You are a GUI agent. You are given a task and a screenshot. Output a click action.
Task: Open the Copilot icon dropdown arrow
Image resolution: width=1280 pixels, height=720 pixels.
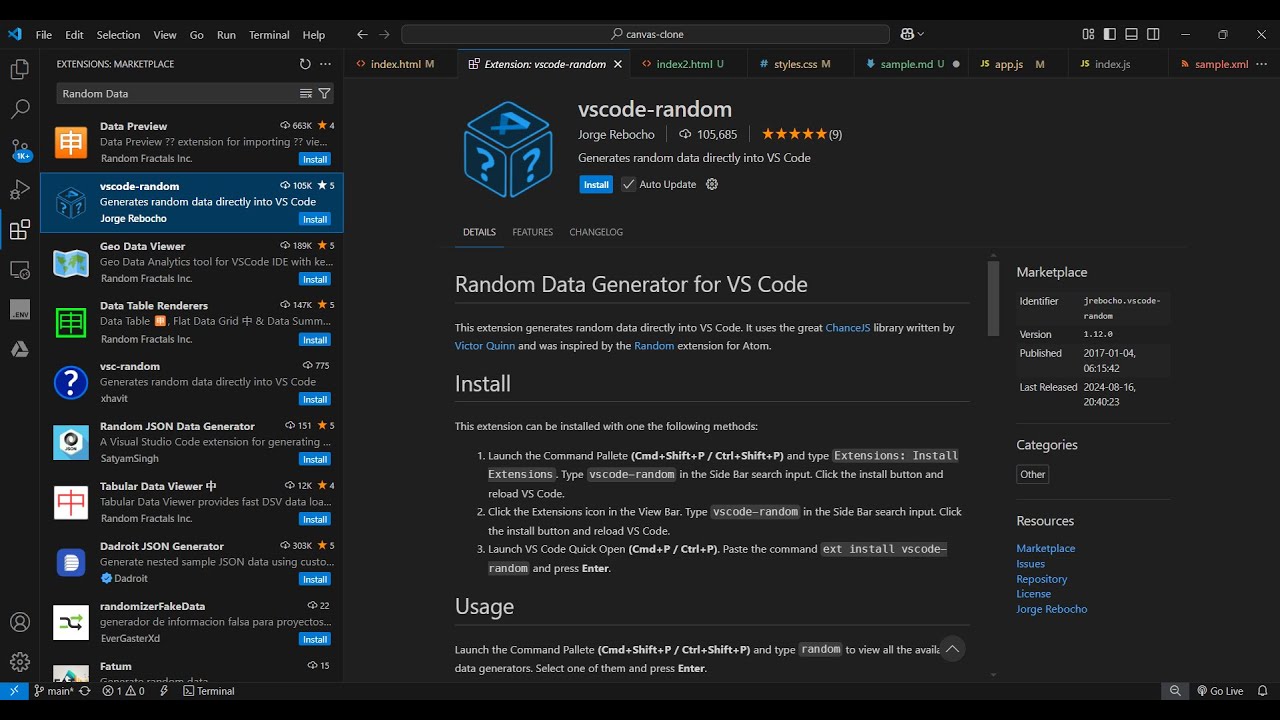click(x=921, y=34)
